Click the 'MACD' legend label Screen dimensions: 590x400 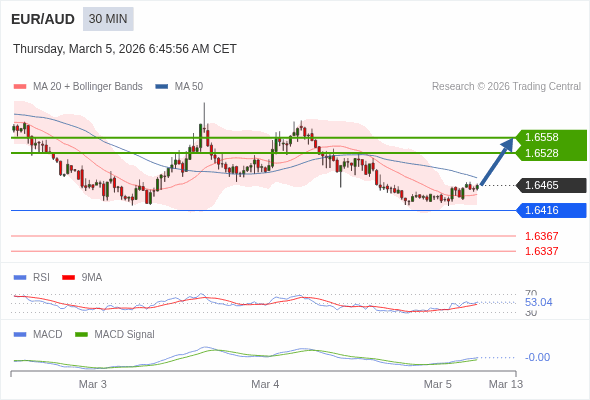pyautogui.click(x=48, y=335)
